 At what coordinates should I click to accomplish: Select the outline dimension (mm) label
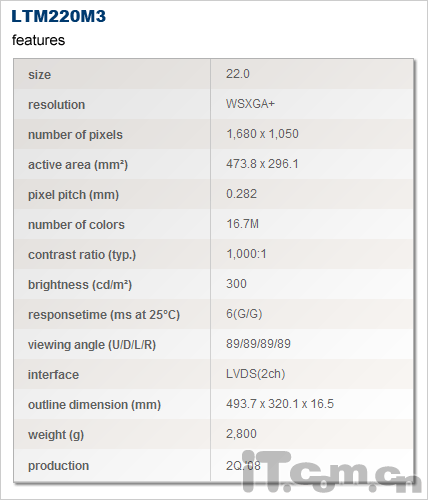(94, 405)
